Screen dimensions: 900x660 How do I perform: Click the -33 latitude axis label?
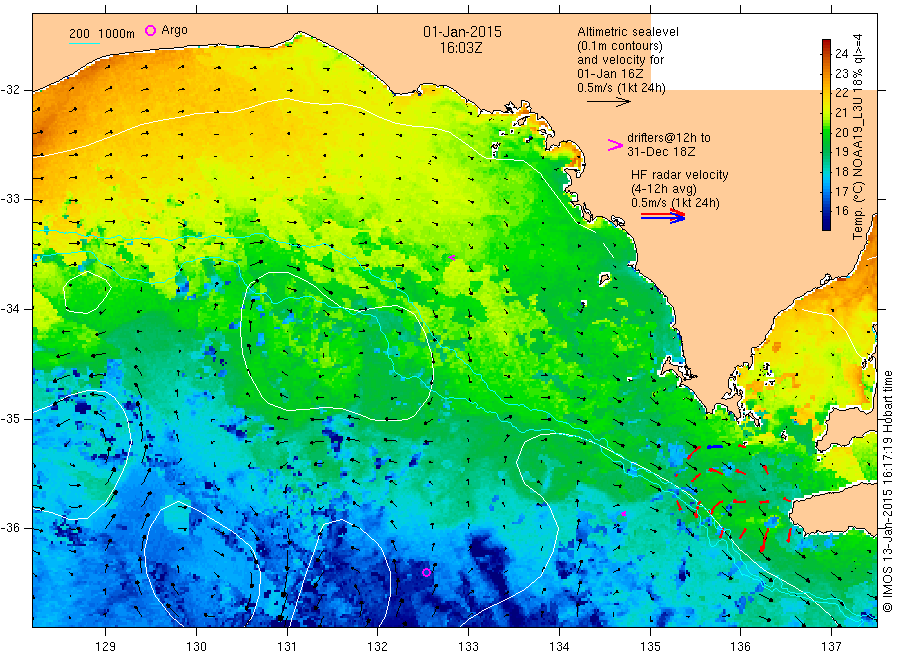[x=10, y=199]
